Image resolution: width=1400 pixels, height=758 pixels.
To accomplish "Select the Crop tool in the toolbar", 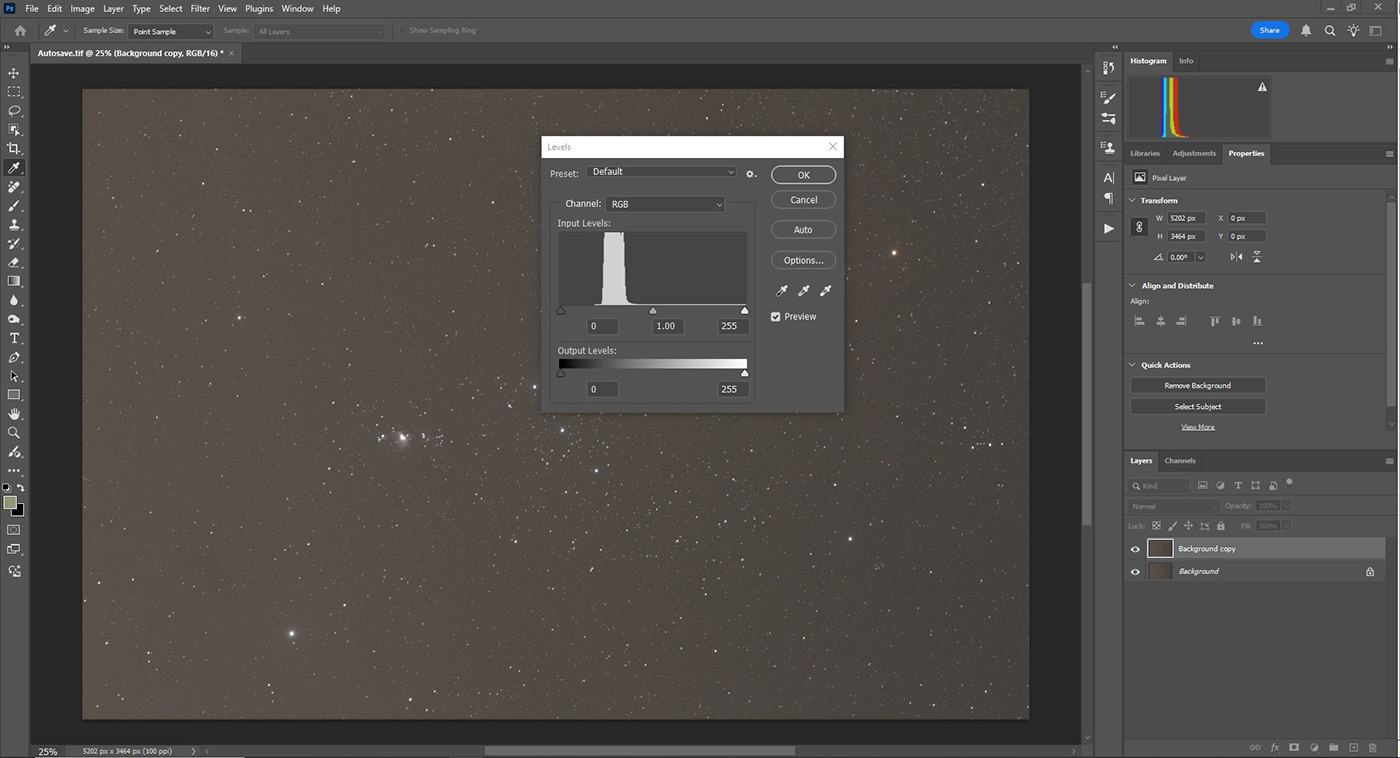I will 14,148.
